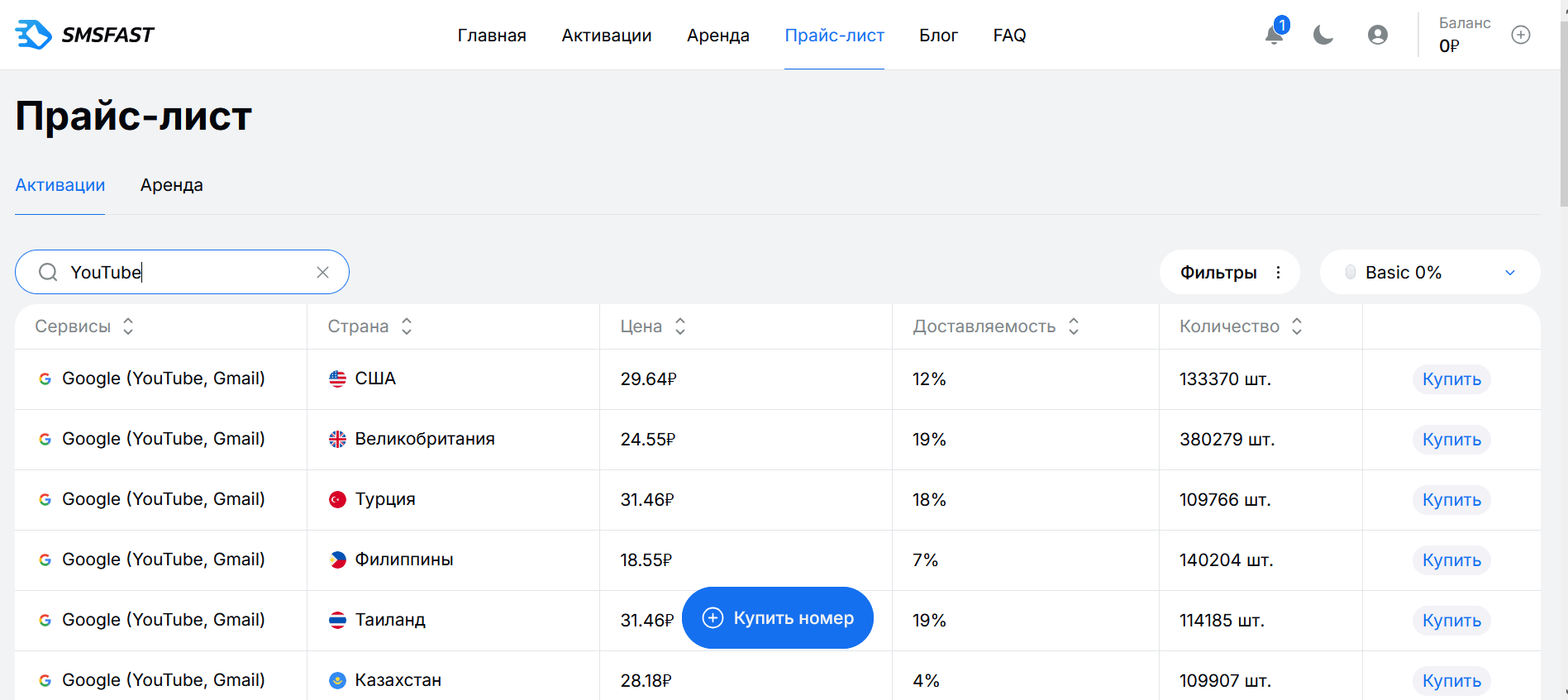The height and width of the screenshot is (700, 1568).
Task: Click the SMSFAST logo
Action: [x=84, y=35]
